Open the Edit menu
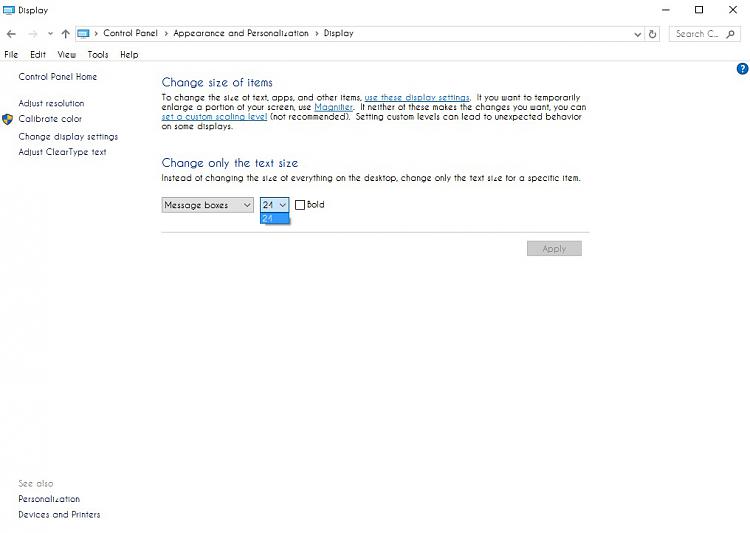Viewport: 750px width, 533px height. coord(38,55)
